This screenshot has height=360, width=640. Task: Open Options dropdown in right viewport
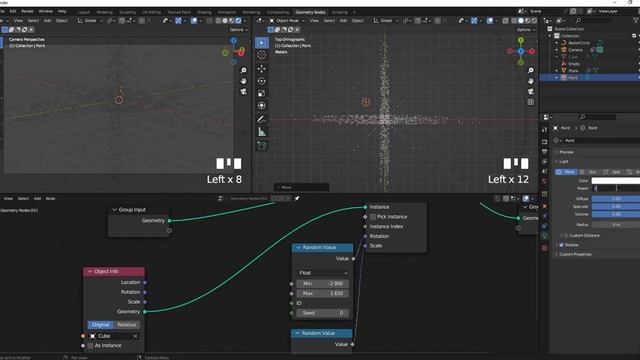(526, 30)
